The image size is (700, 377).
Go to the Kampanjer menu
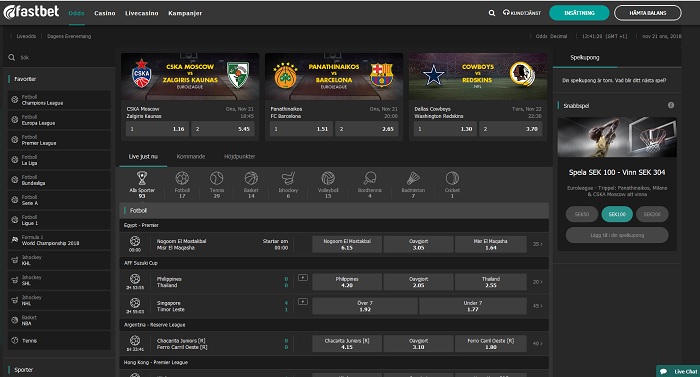point(185,13)
